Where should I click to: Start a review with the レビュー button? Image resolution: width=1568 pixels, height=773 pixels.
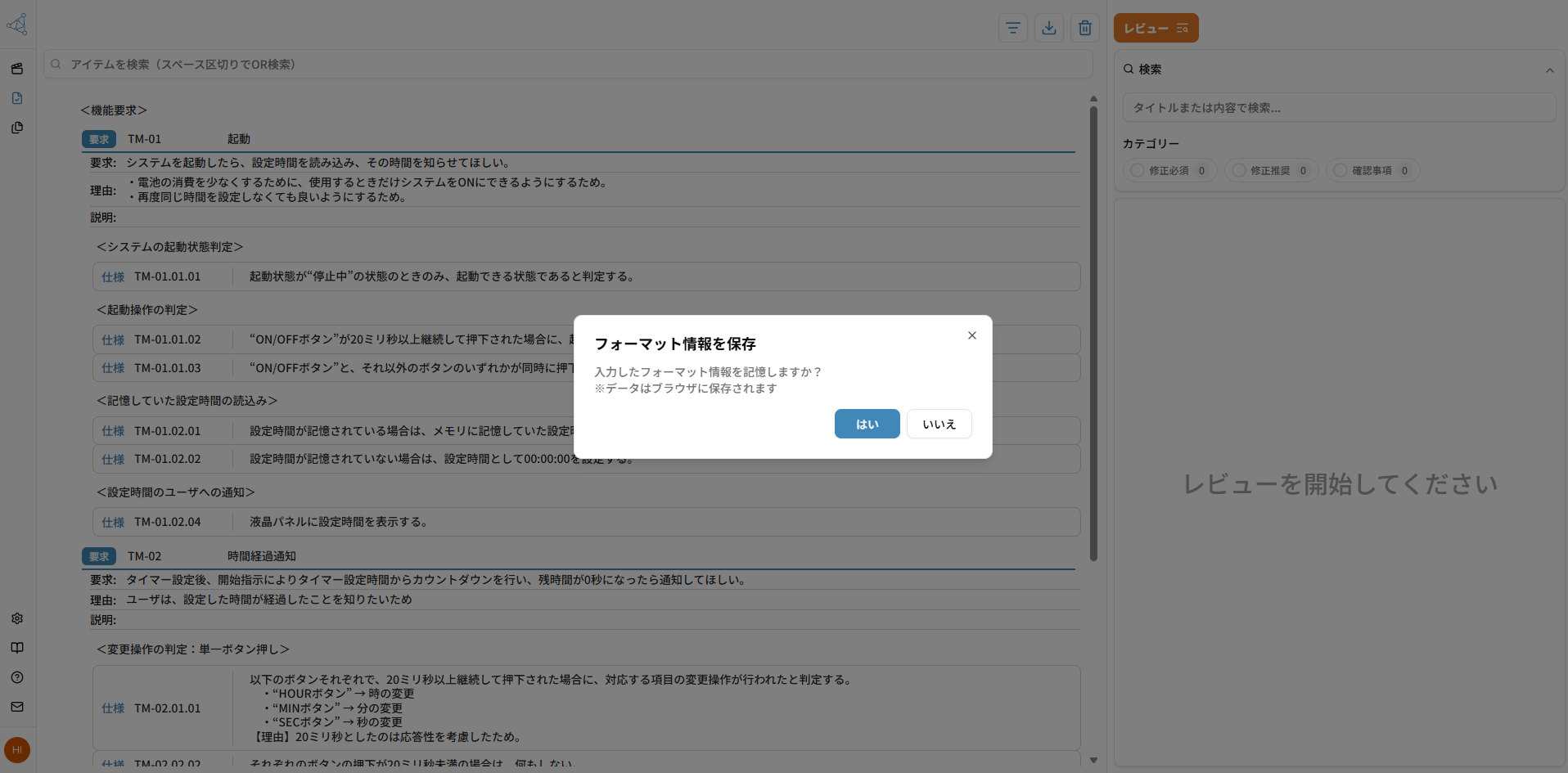pos(1156,27)
